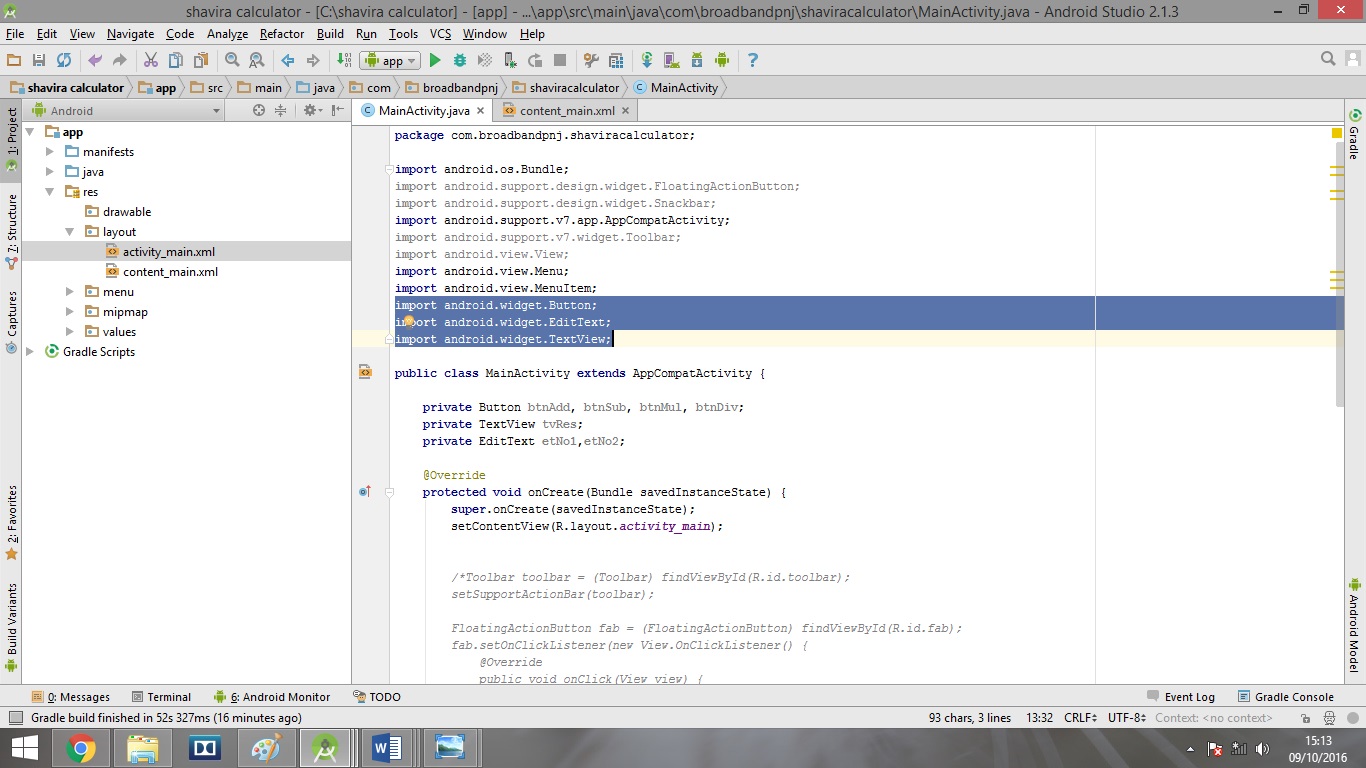Click the Cut scissors icon
This screenshot has height=768, width=1366.
(151, 61)
